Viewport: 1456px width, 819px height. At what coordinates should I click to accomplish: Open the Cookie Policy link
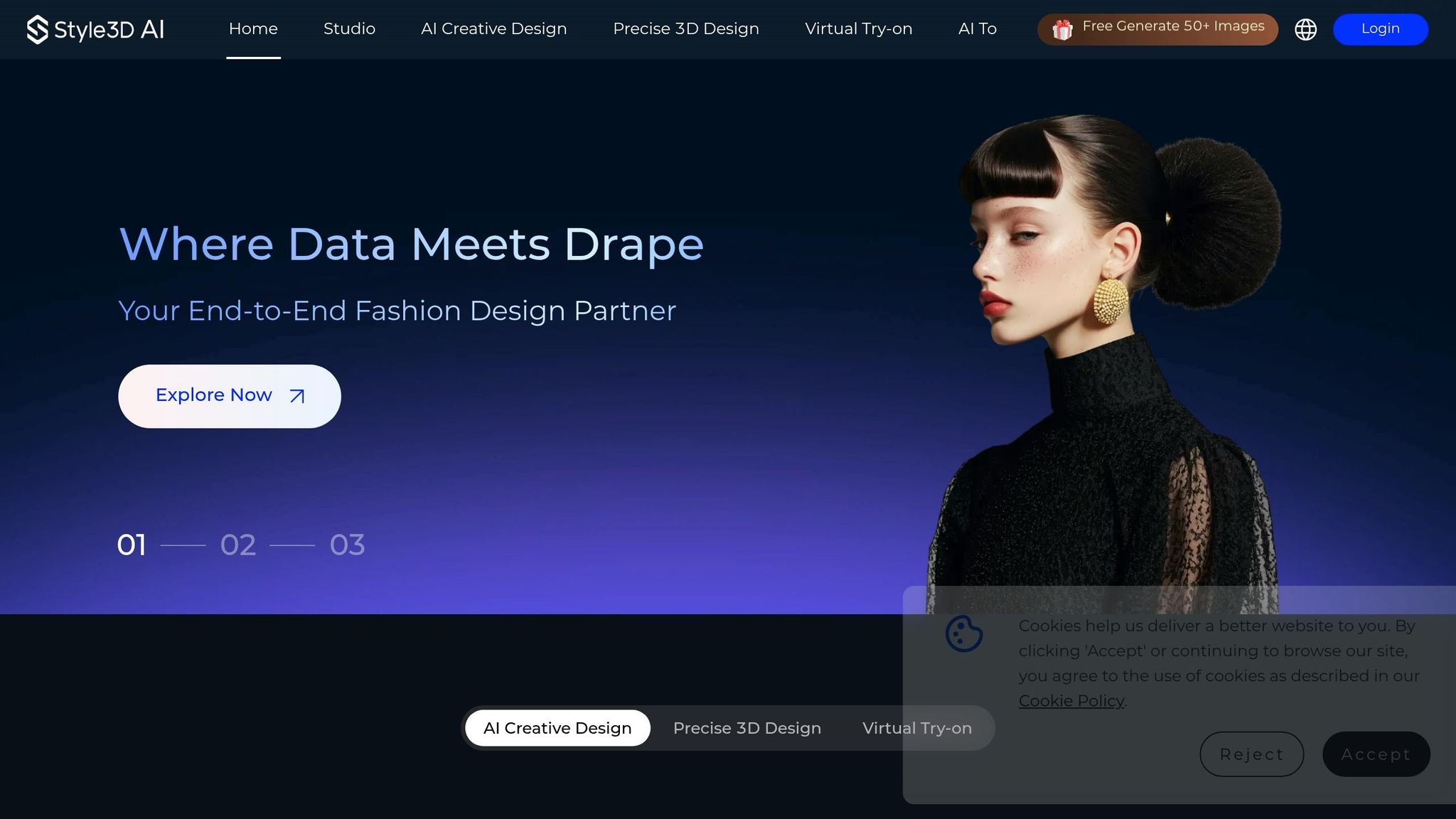pos(1071,701)
